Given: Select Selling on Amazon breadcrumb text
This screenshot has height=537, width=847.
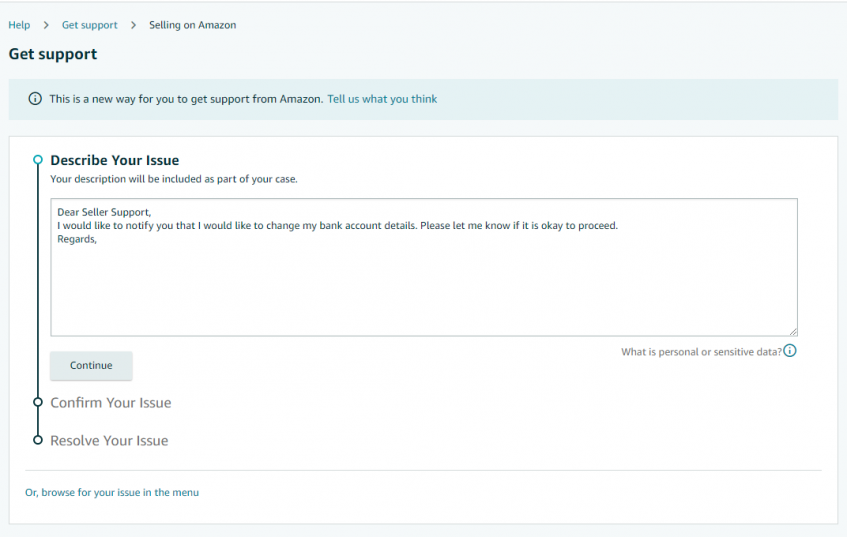Looking at the screenshot, I should (192, 25).
